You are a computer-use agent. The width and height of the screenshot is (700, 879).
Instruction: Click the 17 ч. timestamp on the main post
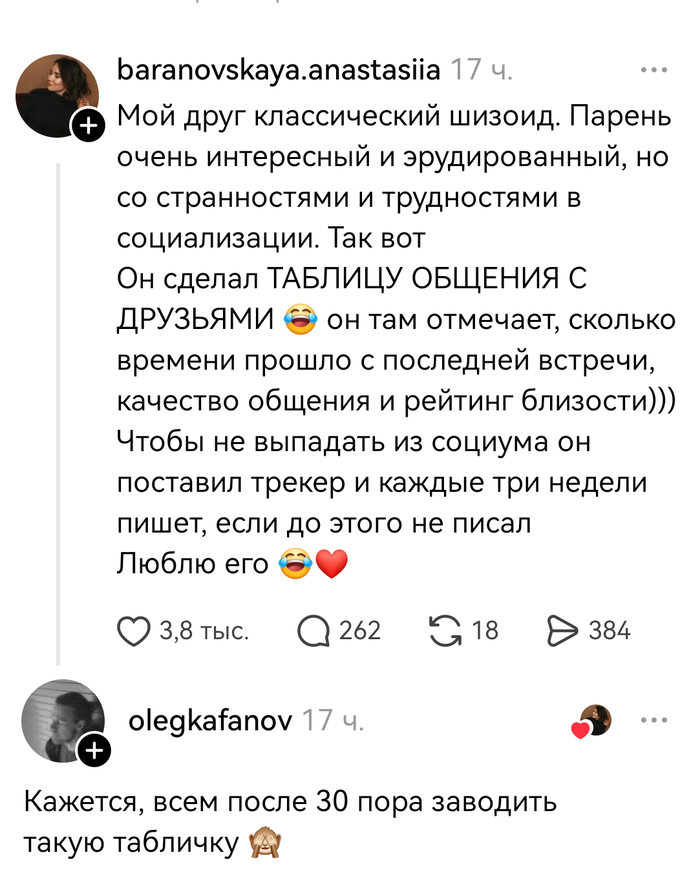[x=481, y=71]
